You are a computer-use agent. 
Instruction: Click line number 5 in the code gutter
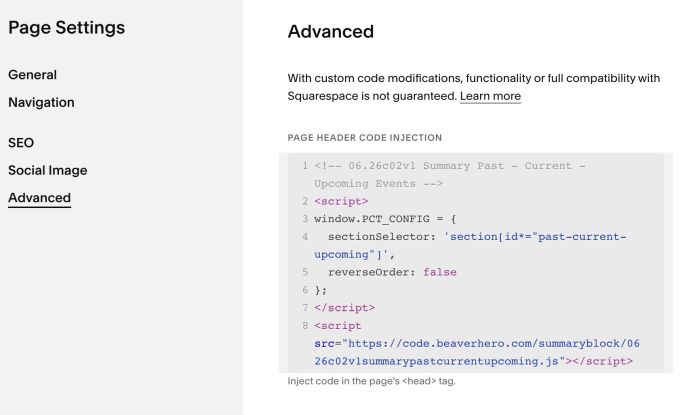point(305,272)
